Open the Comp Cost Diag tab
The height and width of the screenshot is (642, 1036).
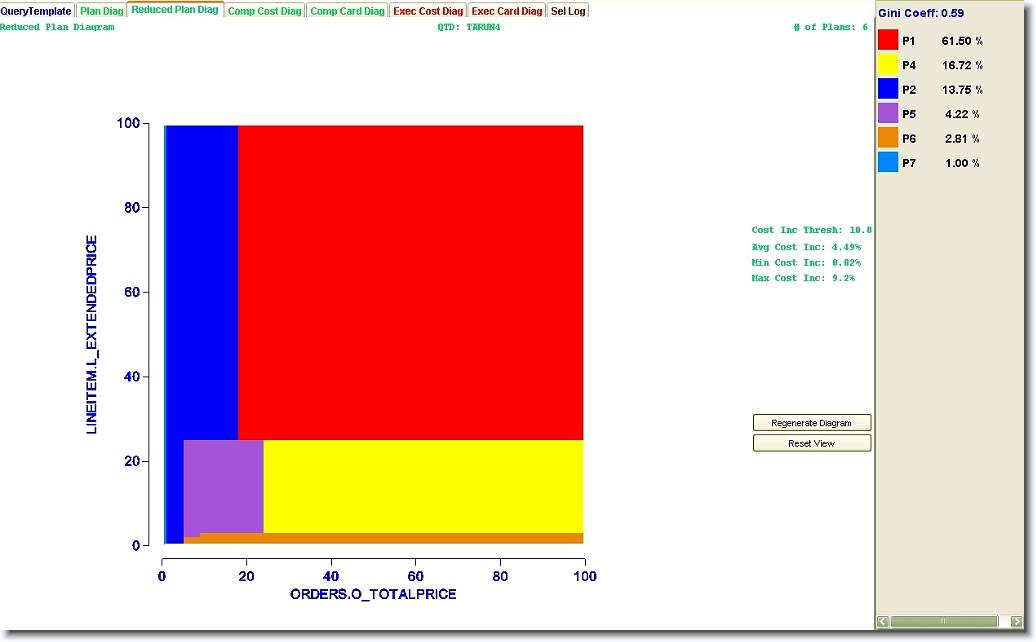tap(264, 11)
